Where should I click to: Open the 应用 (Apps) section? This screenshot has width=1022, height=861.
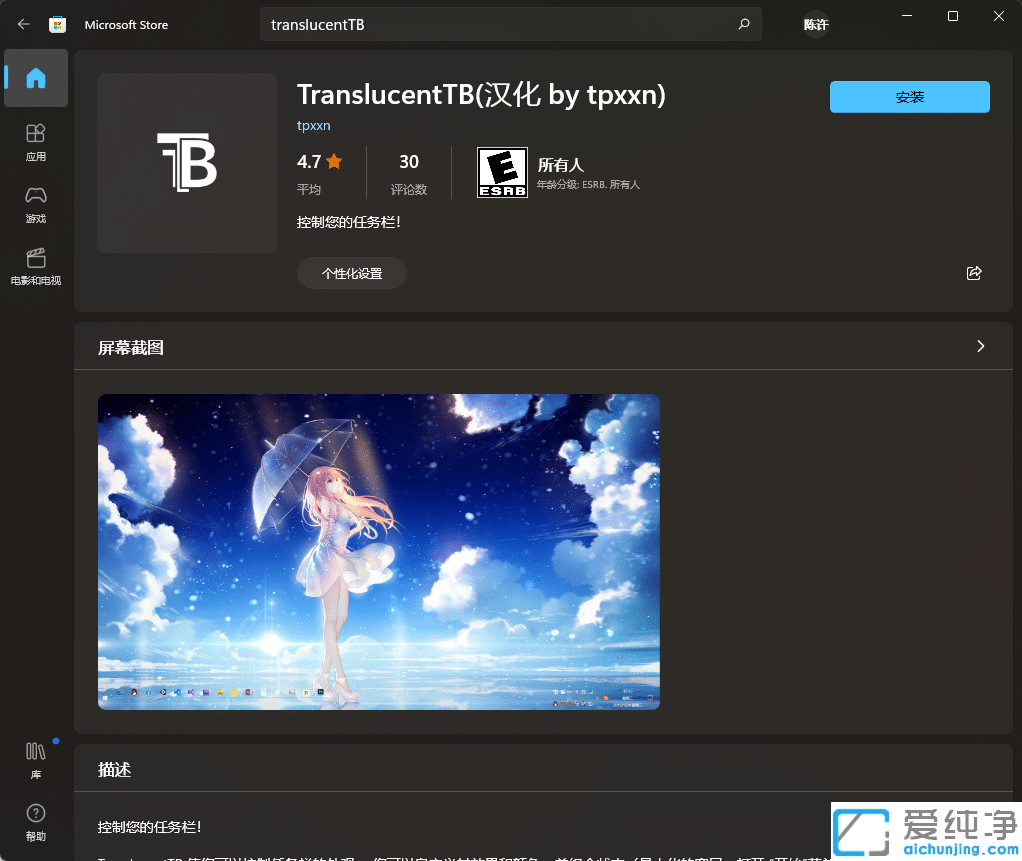click(35, 142)
